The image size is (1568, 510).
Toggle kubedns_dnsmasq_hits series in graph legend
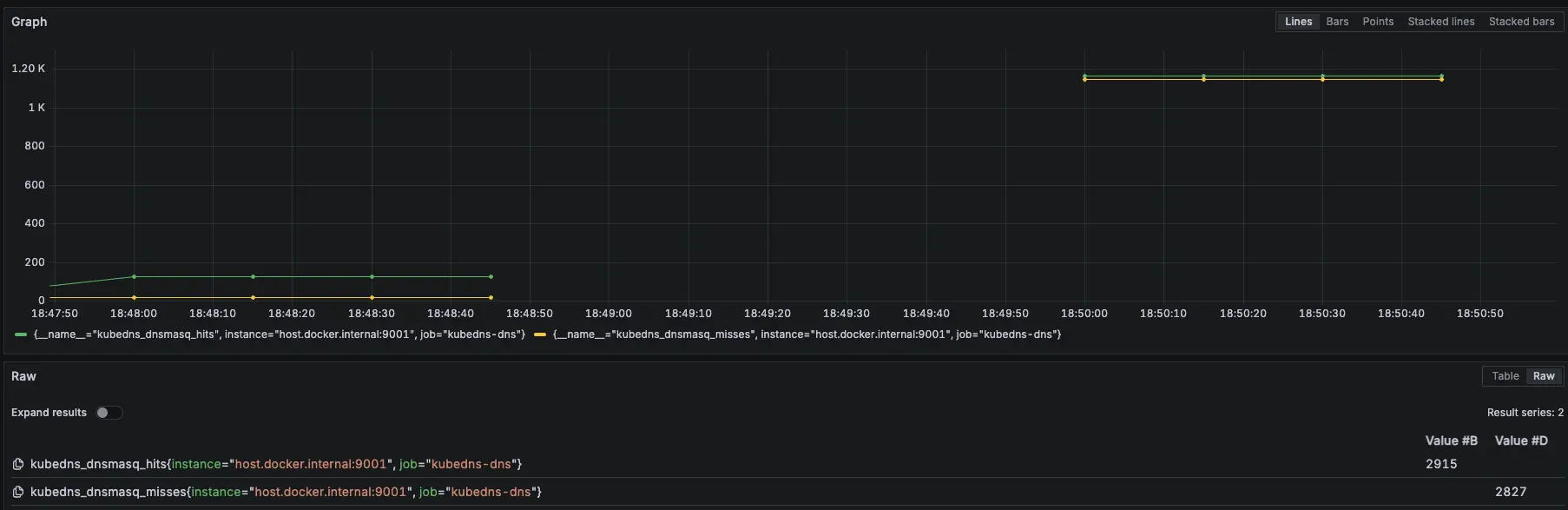[x=279, y=334]
